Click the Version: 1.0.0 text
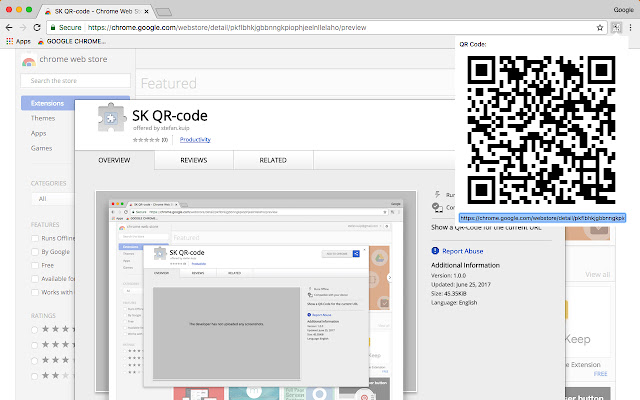The width and height of the screenshot is (640, 400). 449,276
